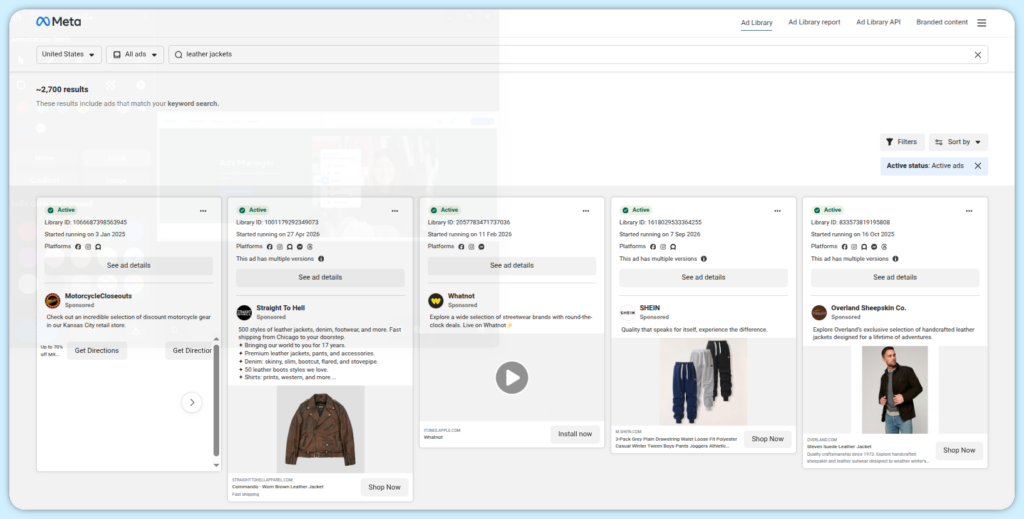The width and height of the screenshot is (1024, 519).
Task: Click the Overland Sheepskin Co. advertiser name
Action: [869, 308]
